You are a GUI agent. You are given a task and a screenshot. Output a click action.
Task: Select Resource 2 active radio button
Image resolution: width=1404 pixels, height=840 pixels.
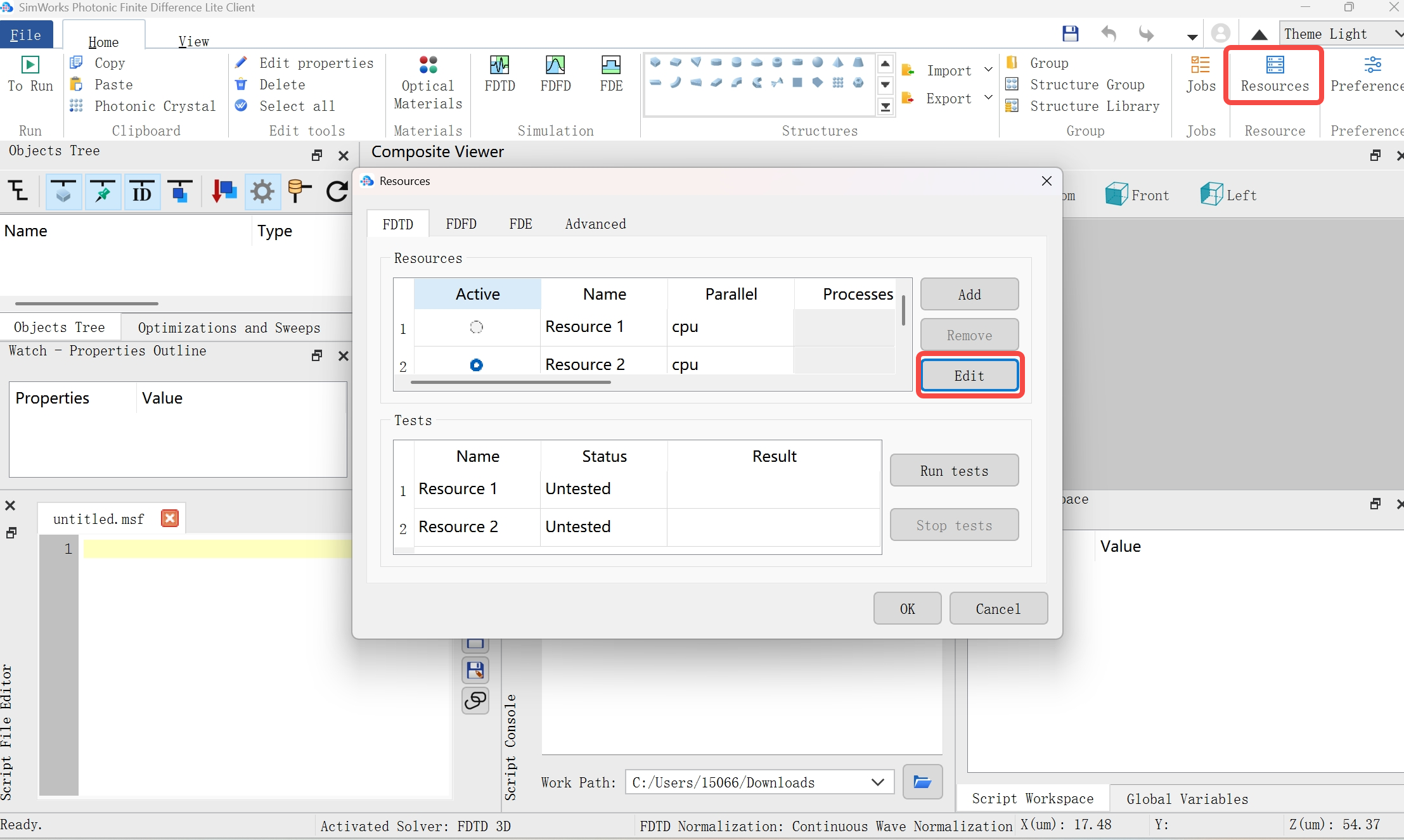[476, 364]
